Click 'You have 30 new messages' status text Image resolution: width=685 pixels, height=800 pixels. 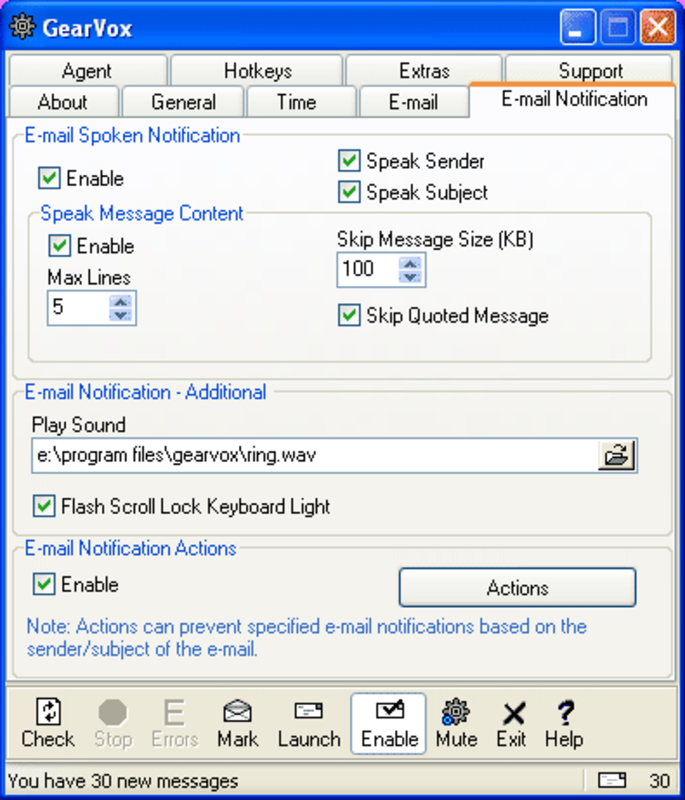coord(123,781)
